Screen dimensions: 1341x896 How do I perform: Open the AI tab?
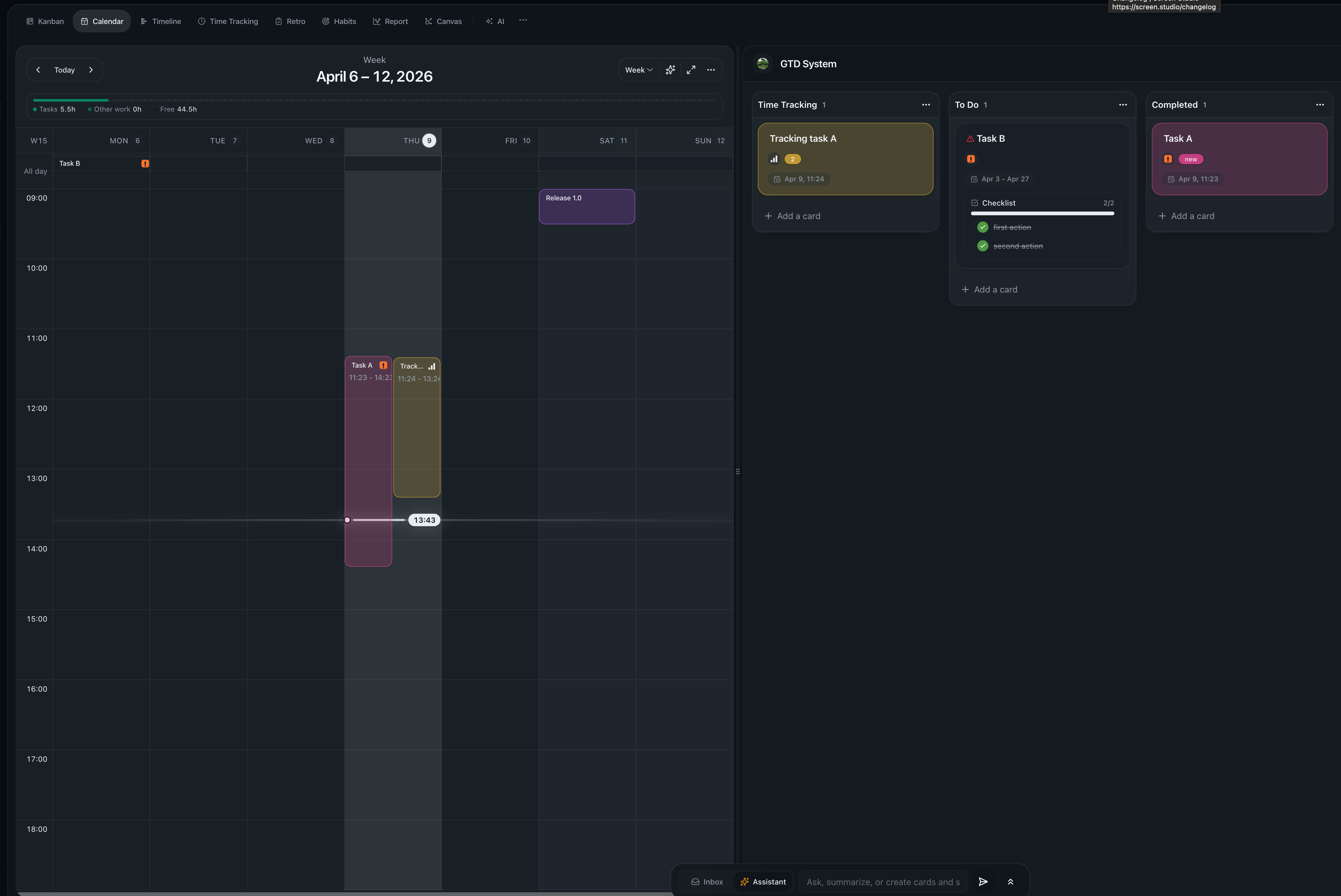pos(495,21)
